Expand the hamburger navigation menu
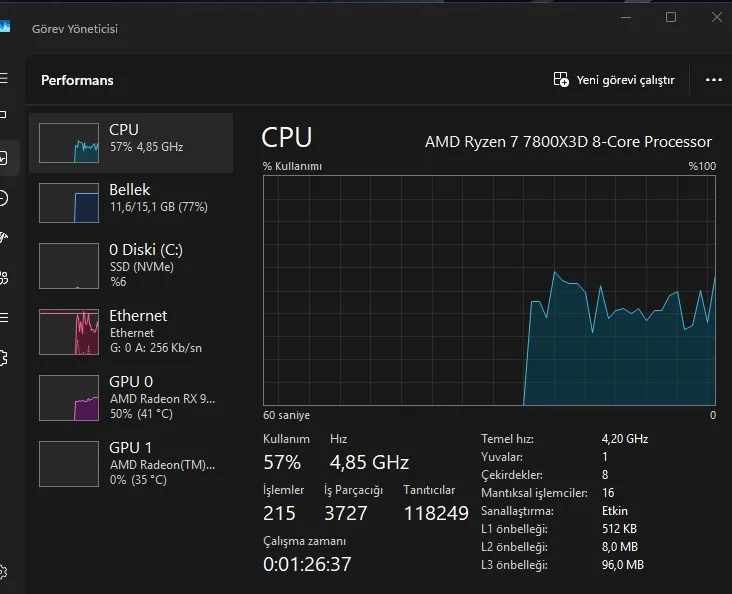 [x=4, y=78]
